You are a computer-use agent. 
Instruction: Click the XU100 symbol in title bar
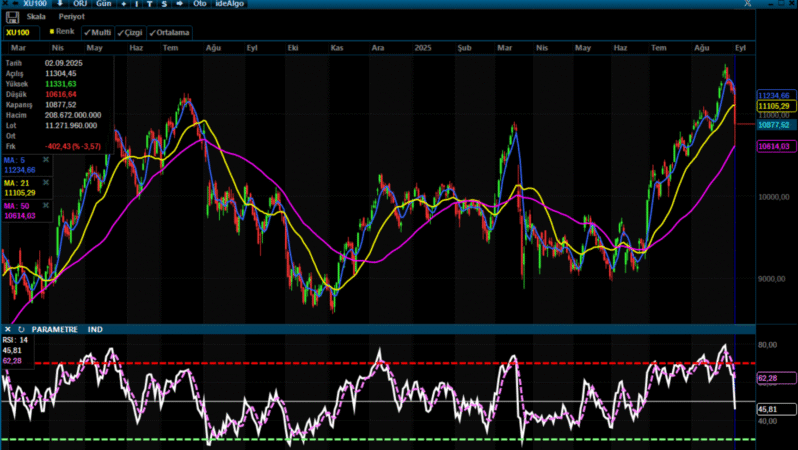35,4
